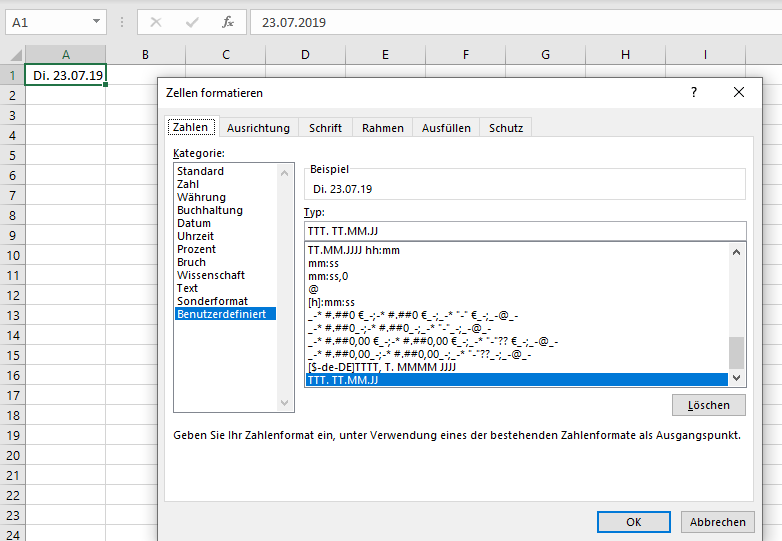The image size is (782, 541).
Task: Open the Ausfüllen tab
Action: tap(446, 128)
